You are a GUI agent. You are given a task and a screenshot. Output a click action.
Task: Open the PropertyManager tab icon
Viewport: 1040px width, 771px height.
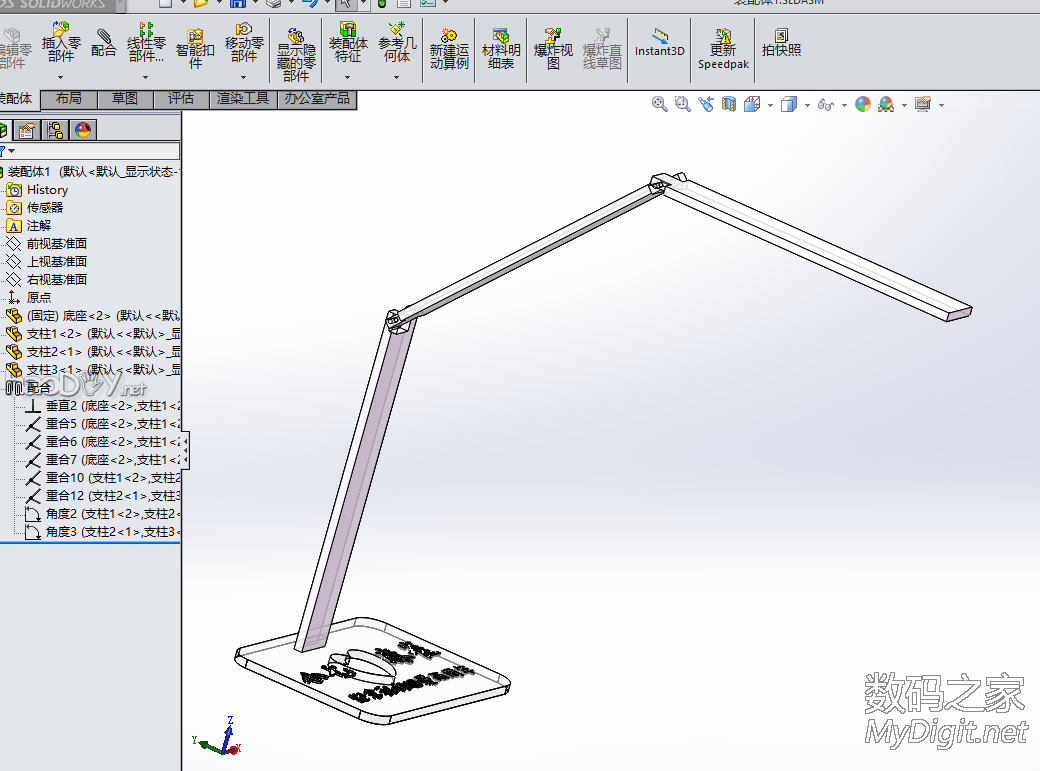[27, 130]
